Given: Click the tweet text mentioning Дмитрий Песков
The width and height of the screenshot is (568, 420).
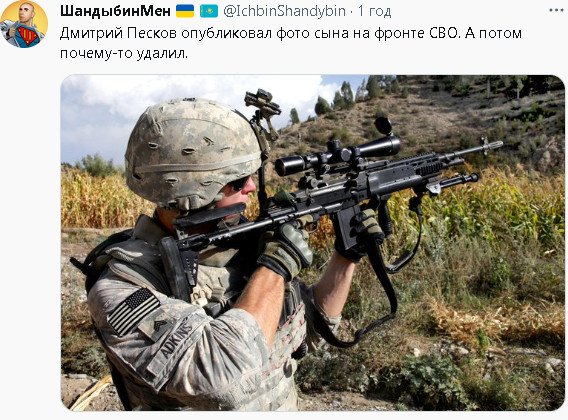Looking at the screenshot, I should coord(291,43).
